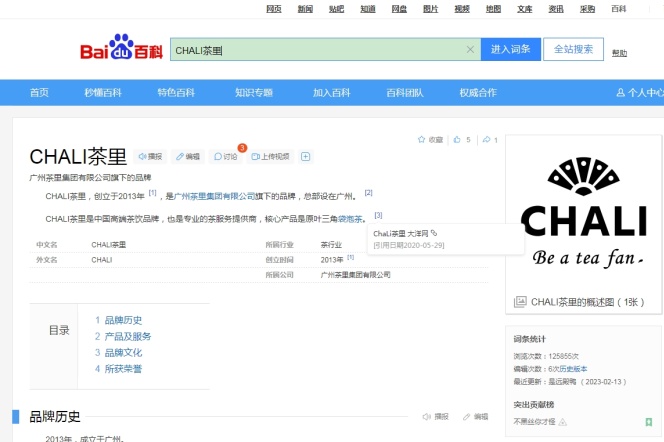The height and width of the screenshot is (442, 664).
Task: Click the 地图 link in the top bar
Action: pos(493,9)
